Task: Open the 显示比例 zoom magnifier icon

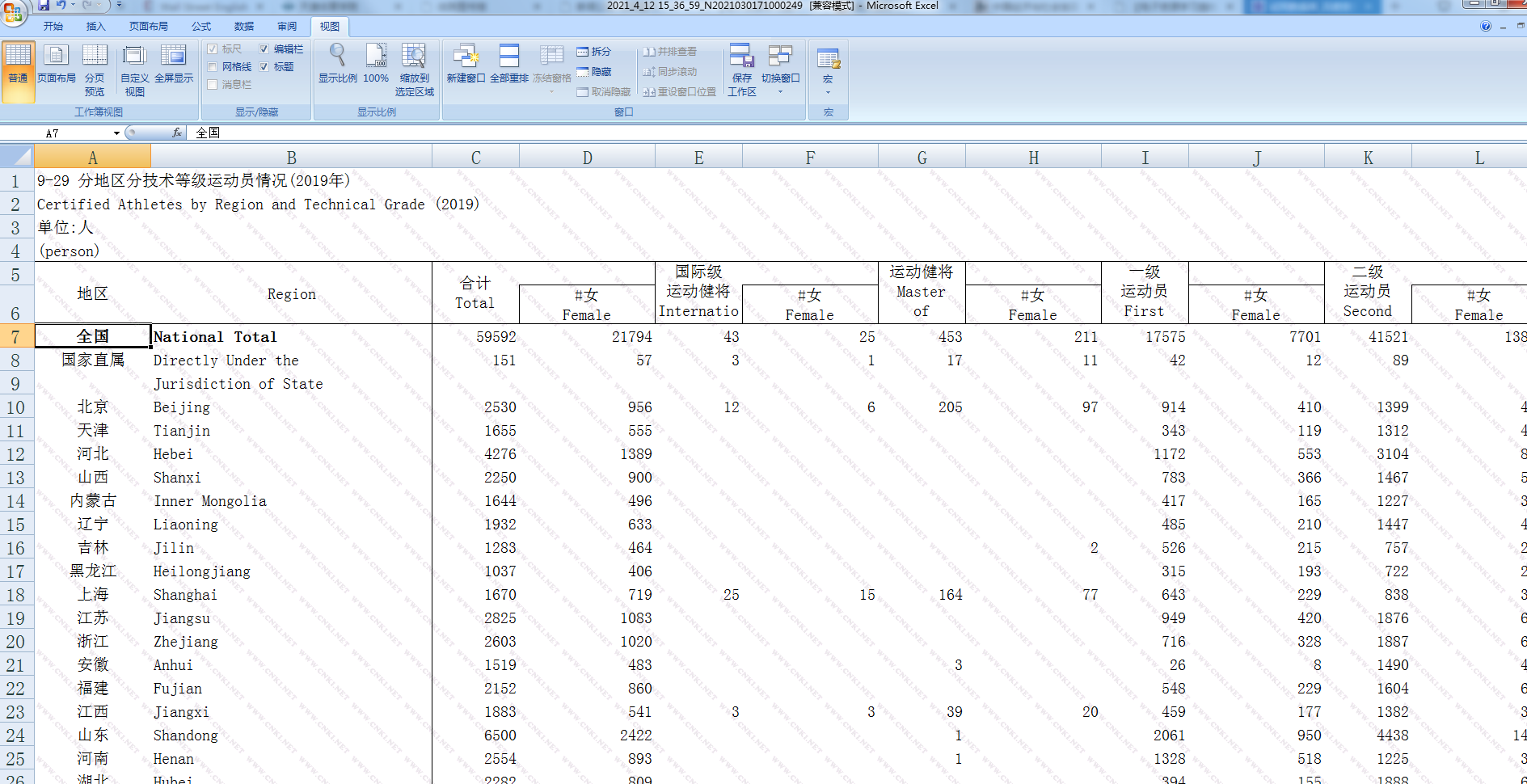Action: 337,63
